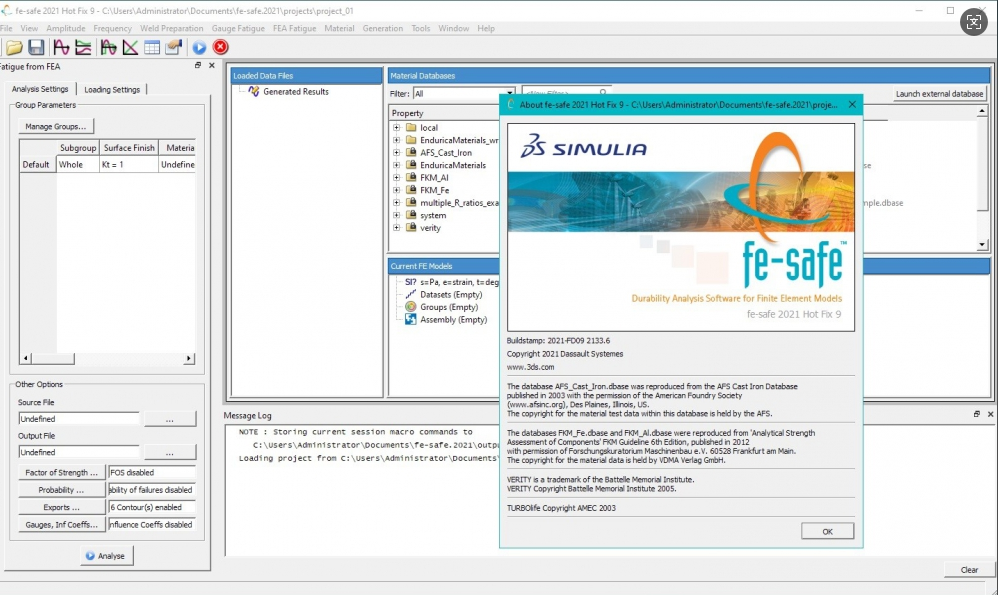Open the Filter dropdown set to All
Image resolution: width=998 pixels, height=595 pixels.
pyautogui.click(x=463, y=94)
